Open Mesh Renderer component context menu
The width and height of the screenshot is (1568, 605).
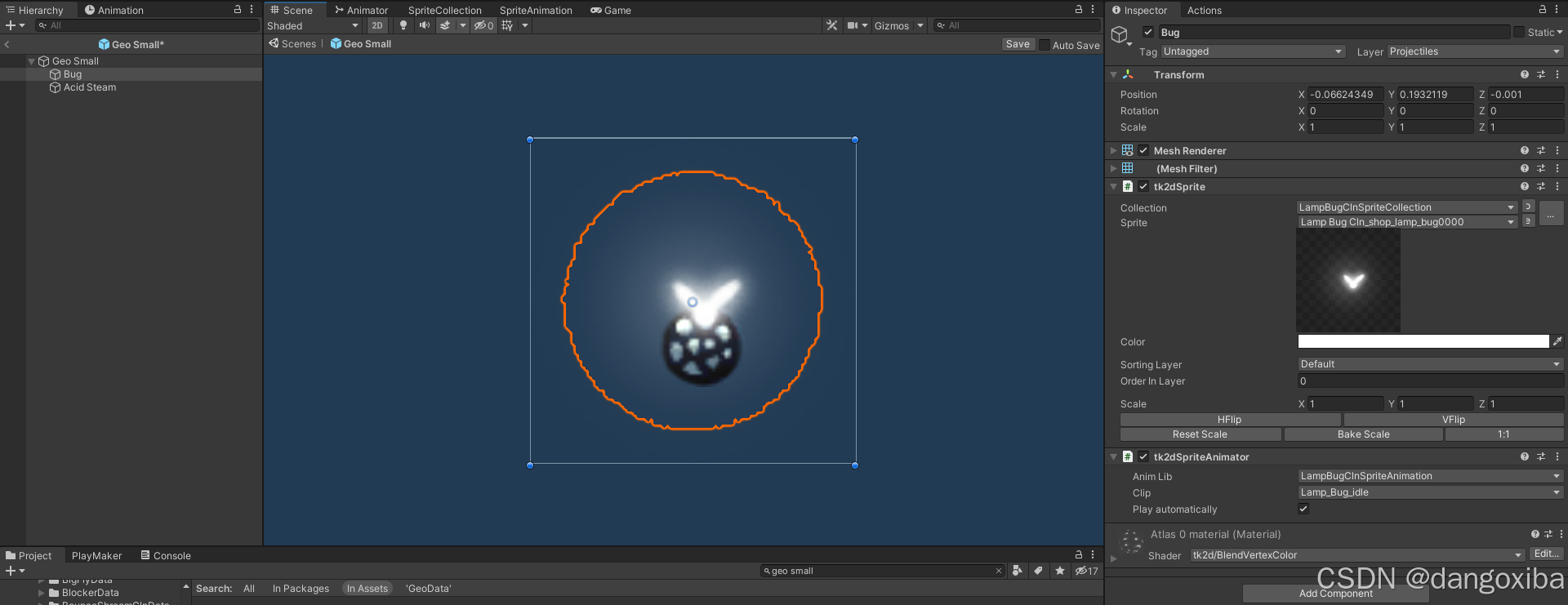(x=1557, y=150)
